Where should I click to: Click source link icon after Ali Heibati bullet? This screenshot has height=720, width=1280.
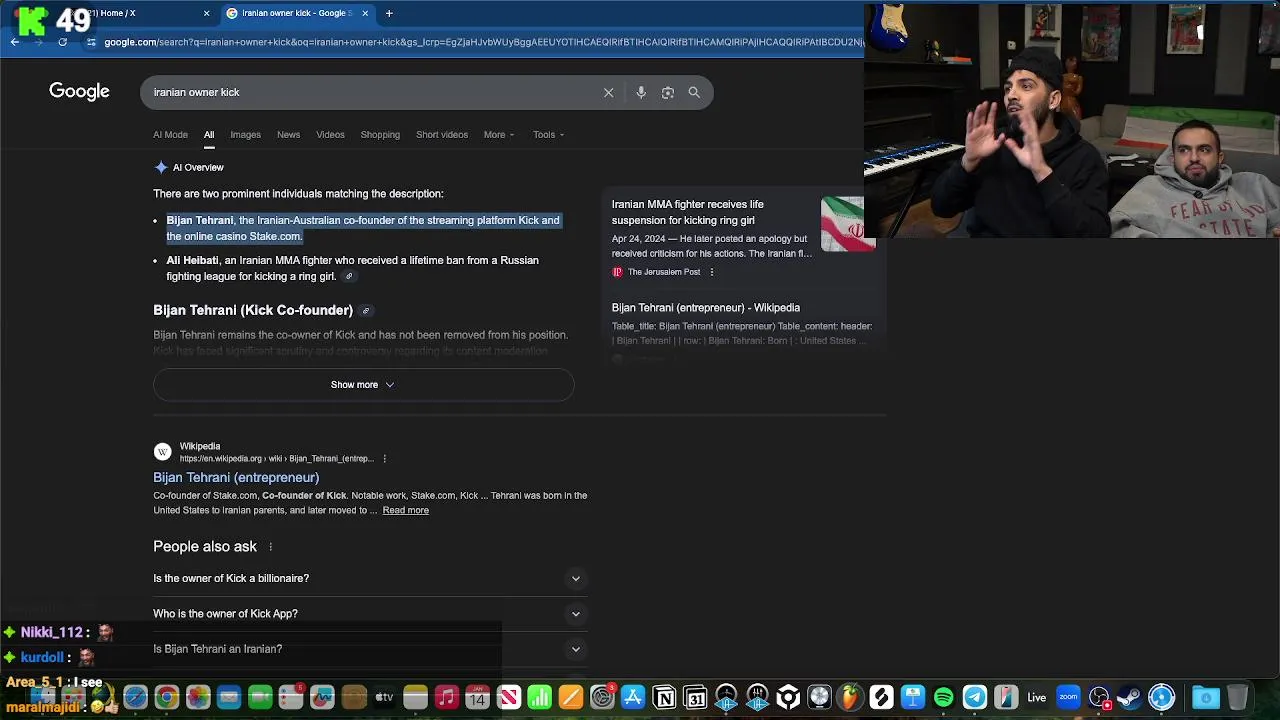(x=349, y=277)
